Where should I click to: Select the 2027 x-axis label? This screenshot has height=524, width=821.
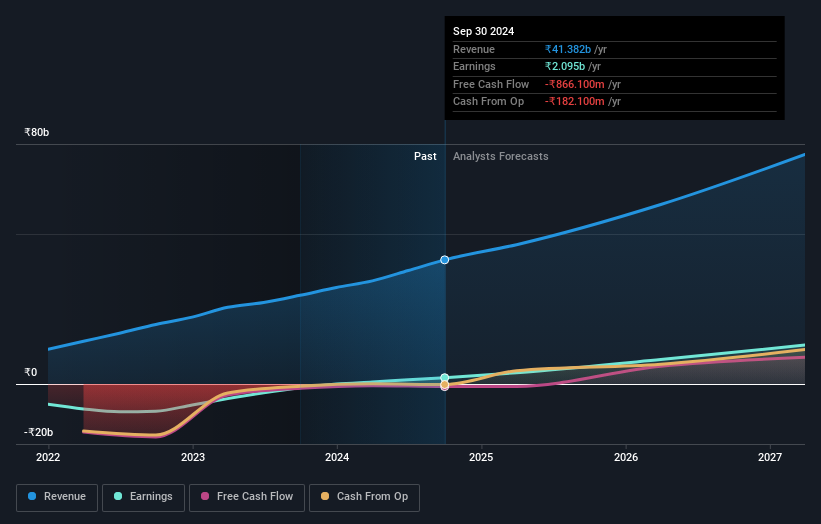[770, 457]
